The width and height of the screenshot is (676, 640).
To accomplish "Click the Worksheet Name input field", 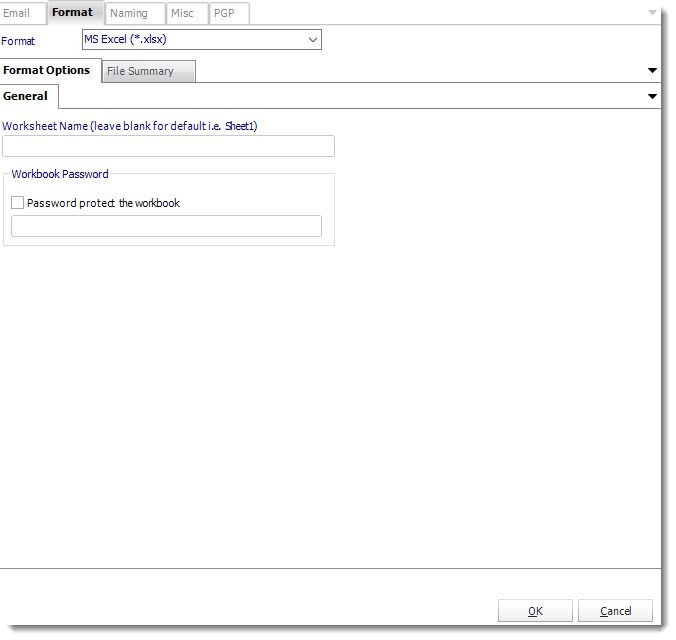I will point(169,146).
